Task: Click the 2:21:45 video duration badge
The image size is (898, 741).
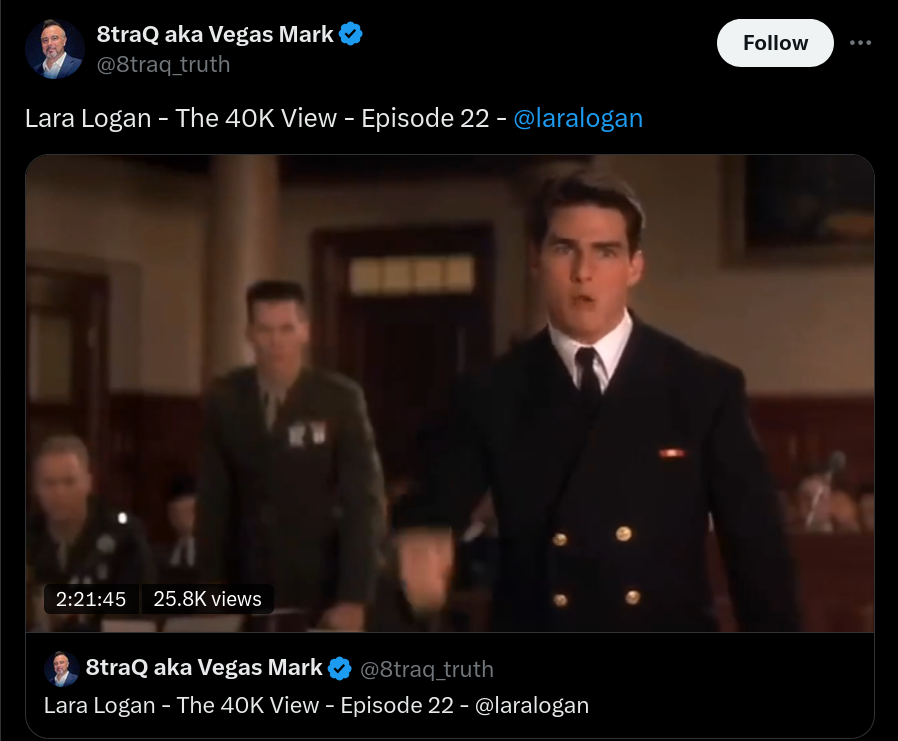Action: pos(91,599)
